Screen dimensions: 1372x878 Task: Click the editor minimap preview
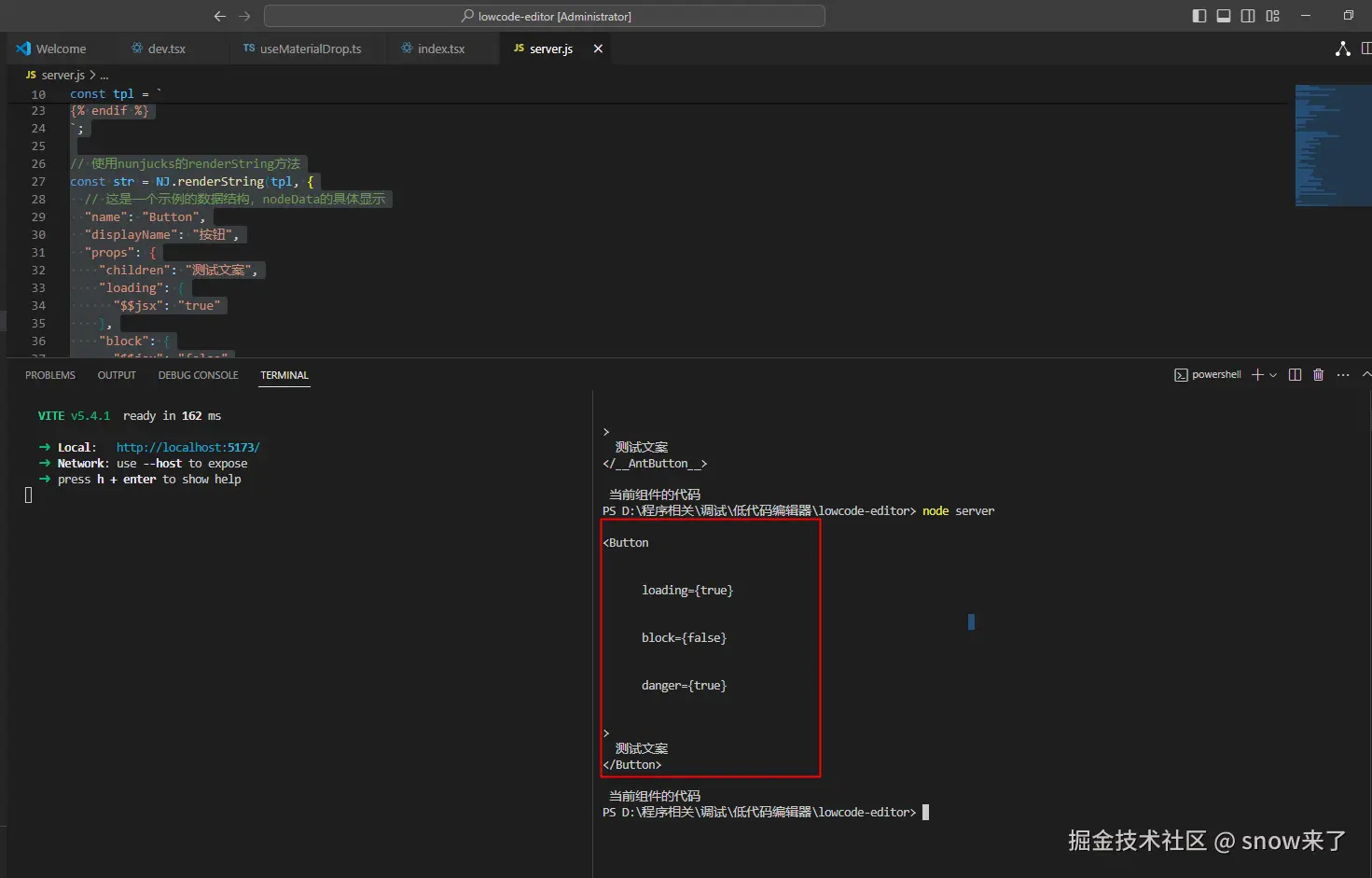(x=1332, y=145)
